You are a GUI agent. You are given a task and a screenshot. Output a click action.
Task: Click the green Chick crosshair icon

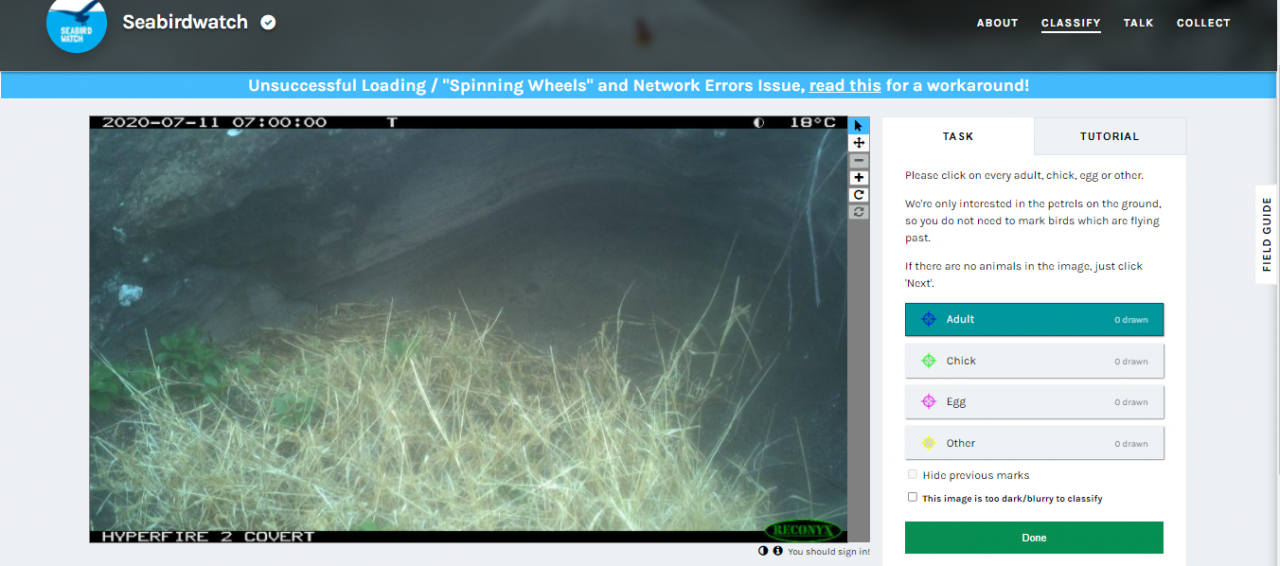click(928, 361)
